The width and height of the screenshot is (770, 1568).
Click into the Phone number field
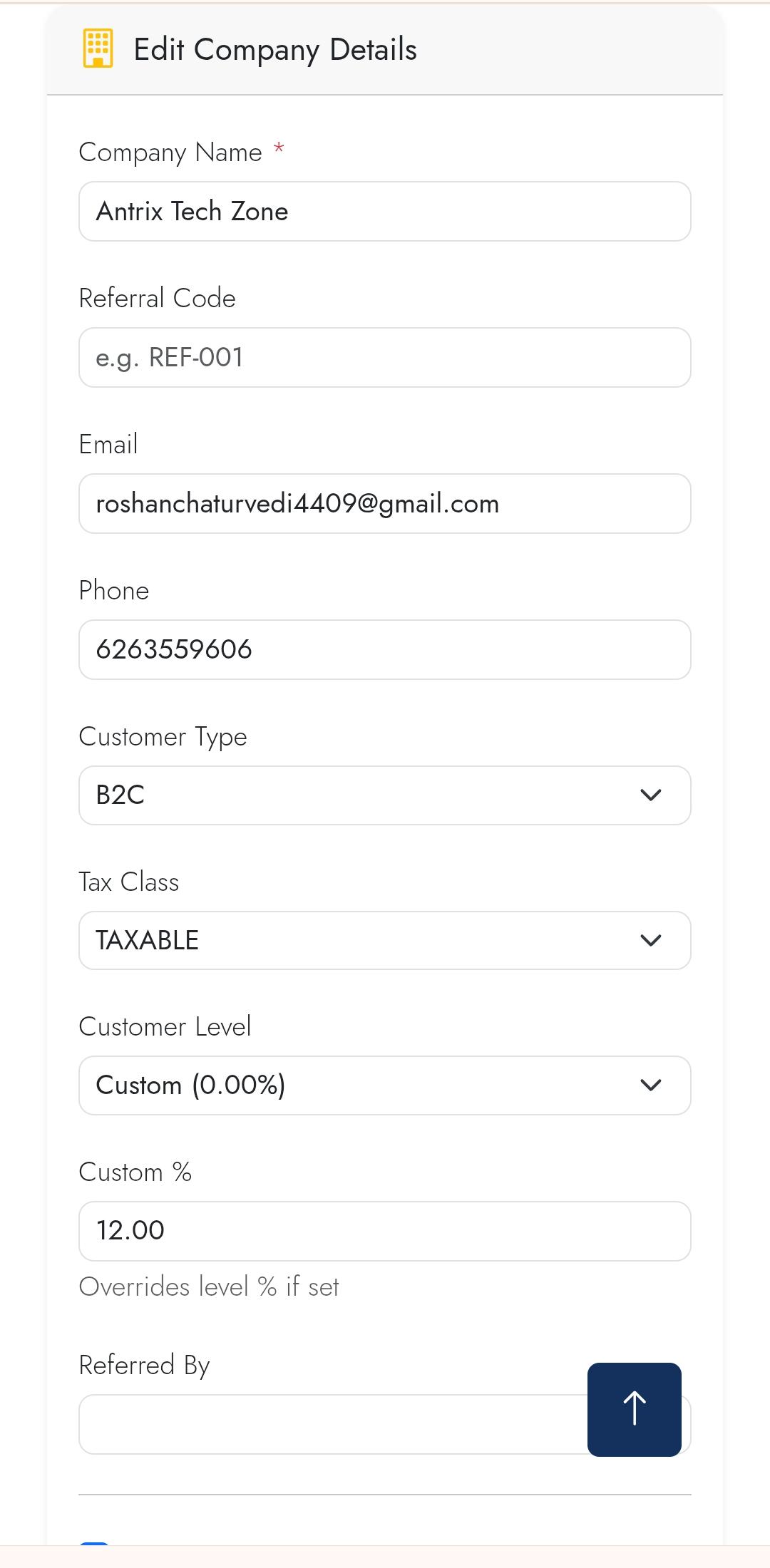point(384,650)
